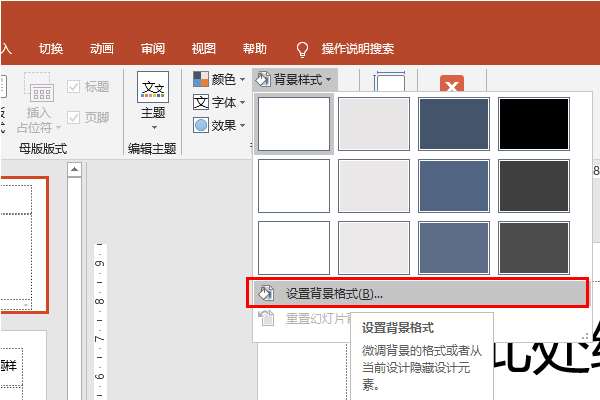Select white style in third row
600x400 pixels.
click(294, 248)
